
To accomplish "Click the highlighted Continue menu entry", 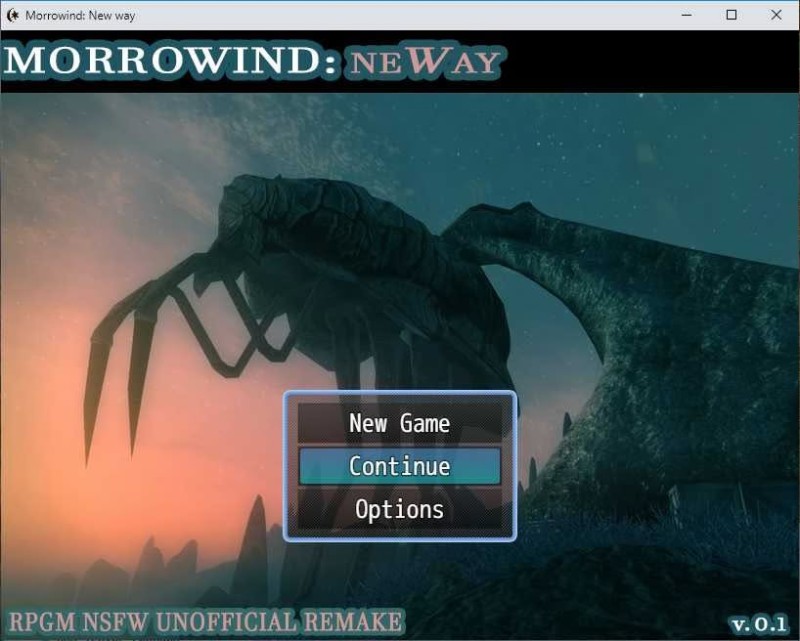I will [399, 465].
